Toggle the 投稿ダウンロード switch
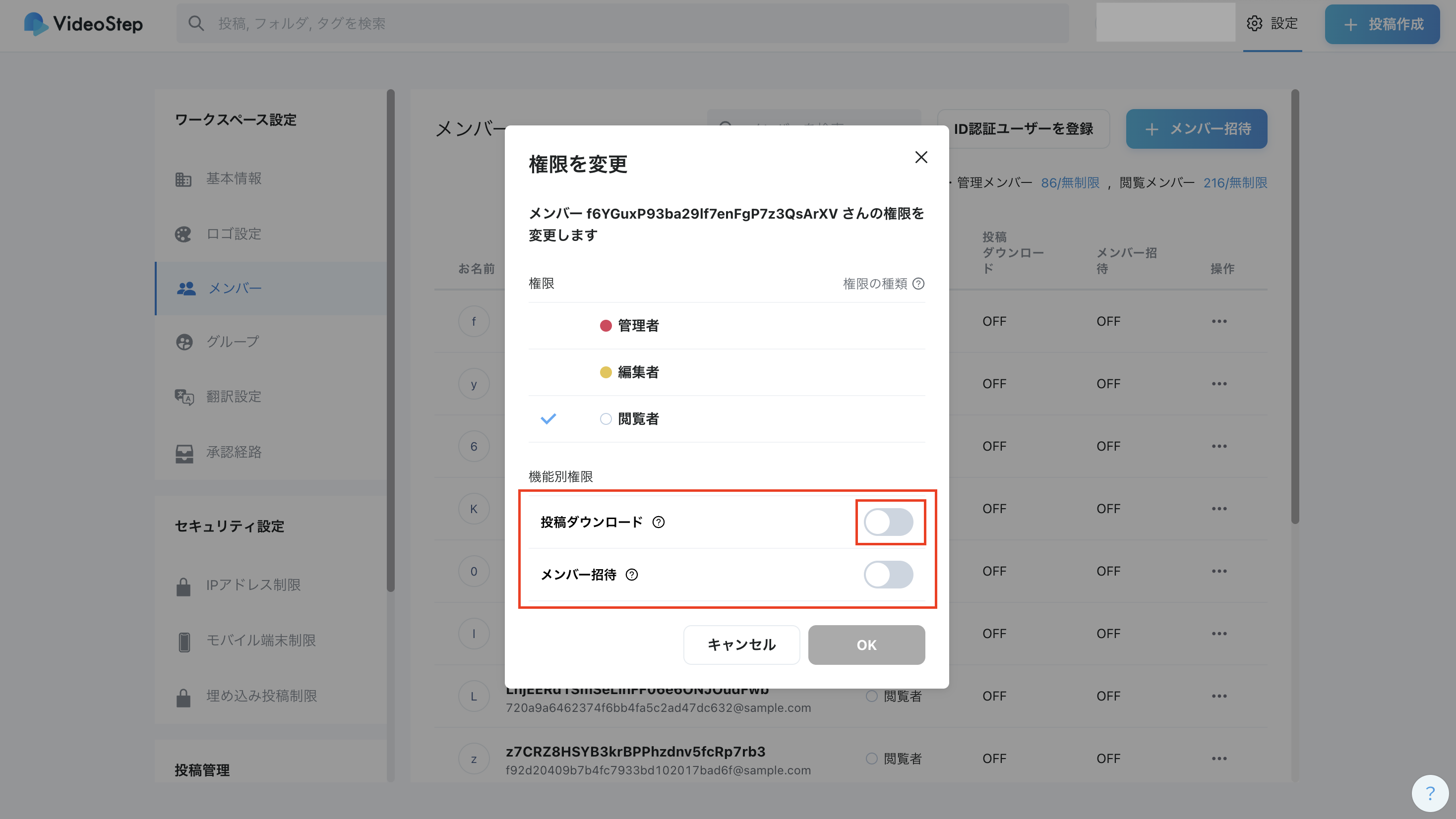 click(888, 522)
